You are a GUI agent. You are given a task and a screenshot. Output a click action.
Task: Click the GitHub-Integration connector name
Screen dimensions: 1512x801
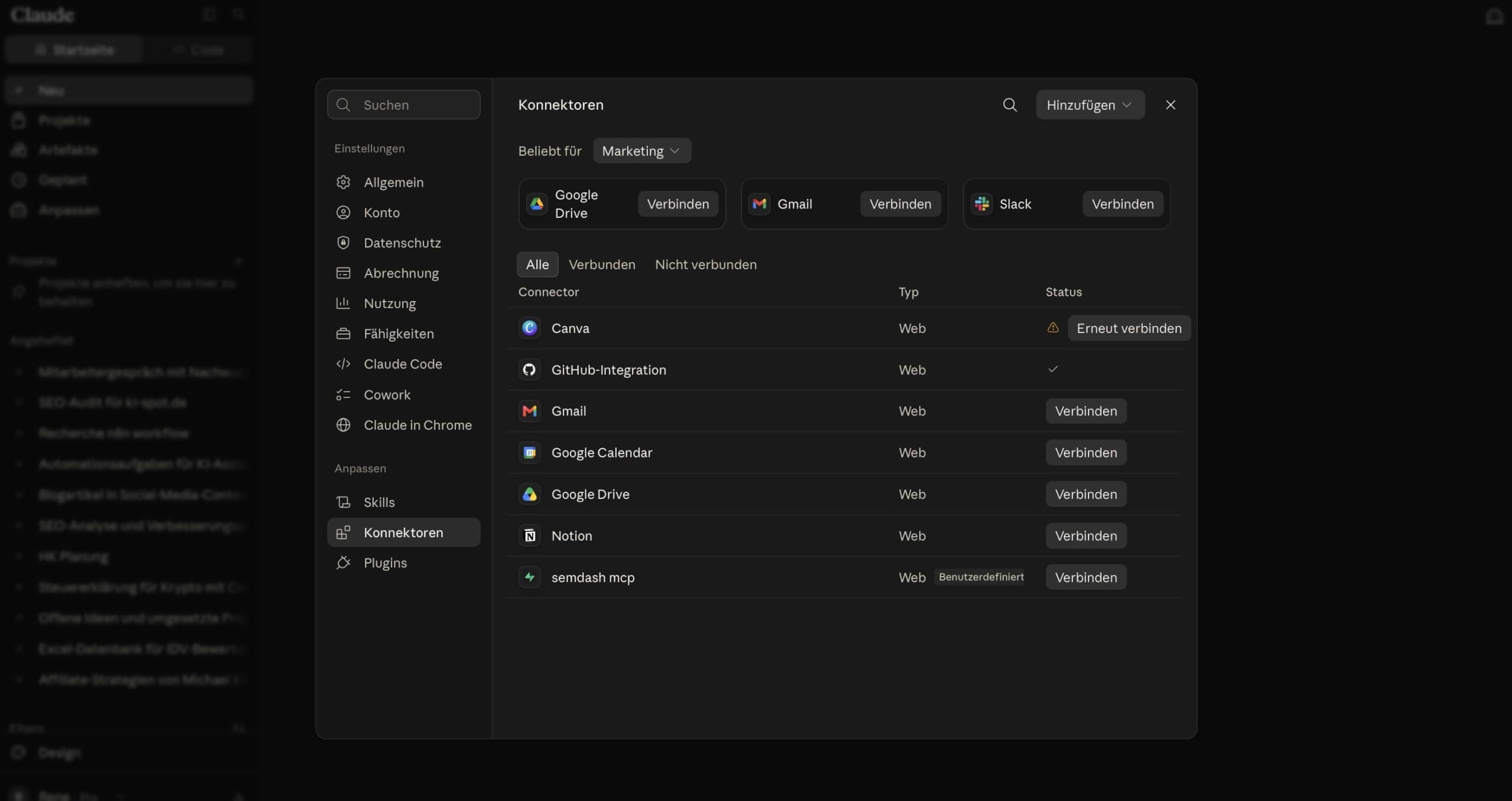coord(608,370)
